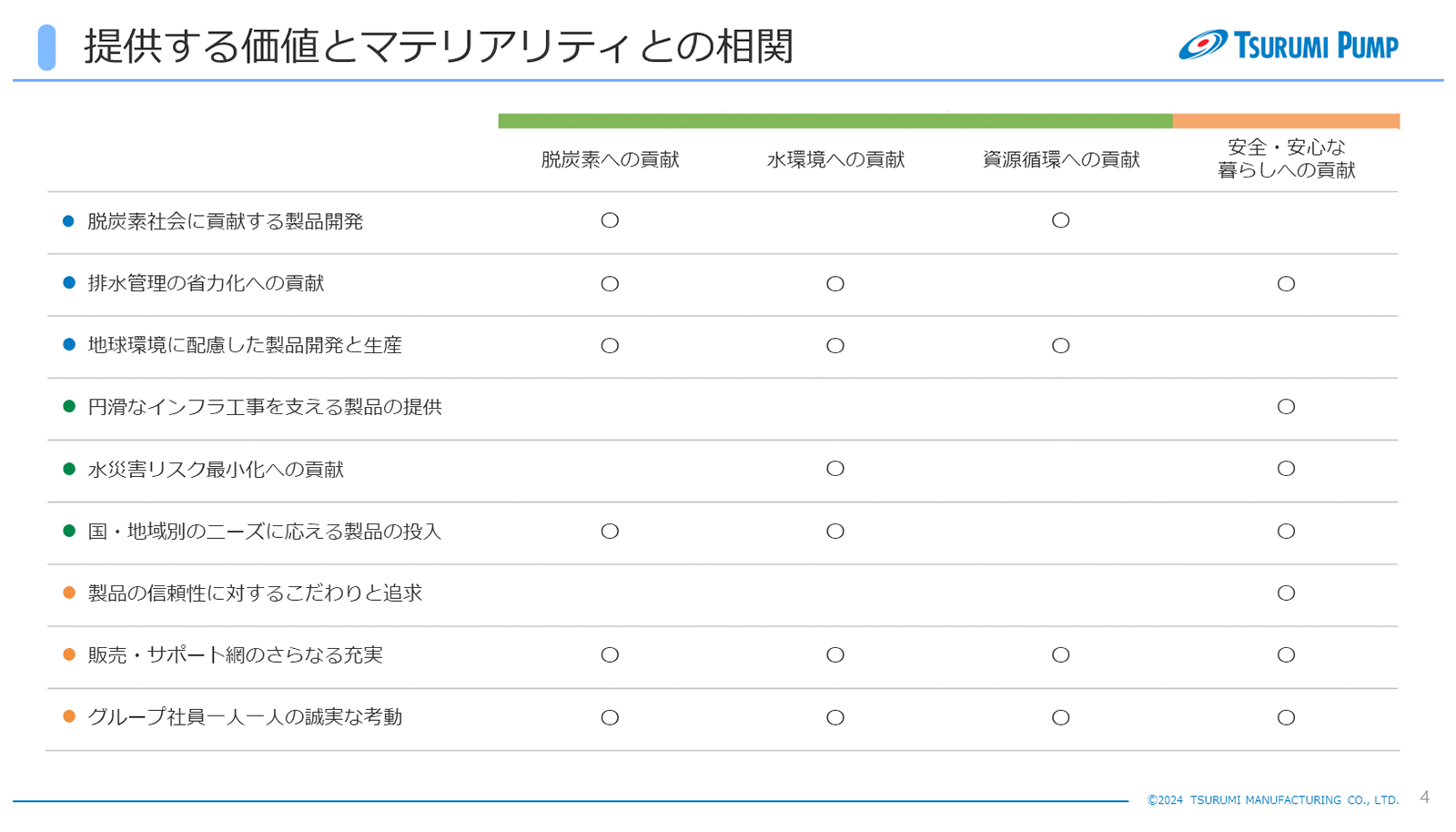Click the ©2024 Tsurumi Manufacturing copyright text
This screenshot has height=832, width=1456.
(x=1272, y=800)
